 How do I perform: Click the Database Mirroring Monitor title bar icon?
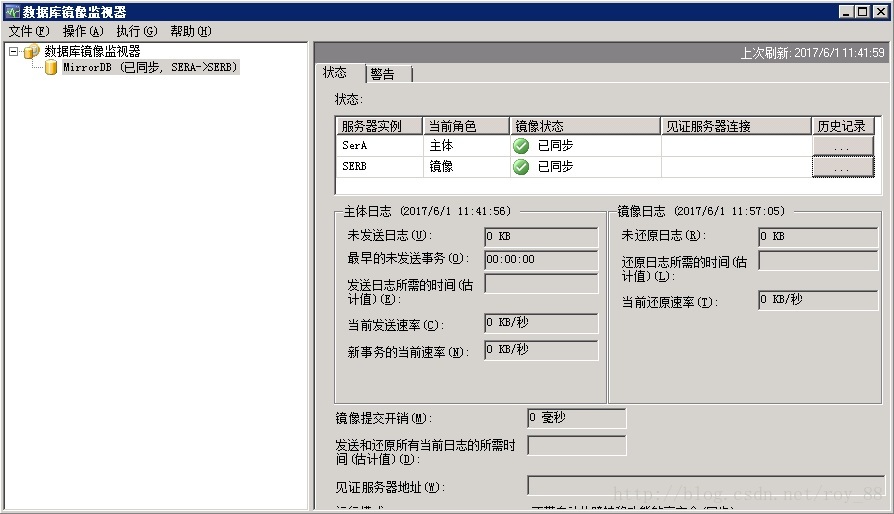[x=12, y=11]
